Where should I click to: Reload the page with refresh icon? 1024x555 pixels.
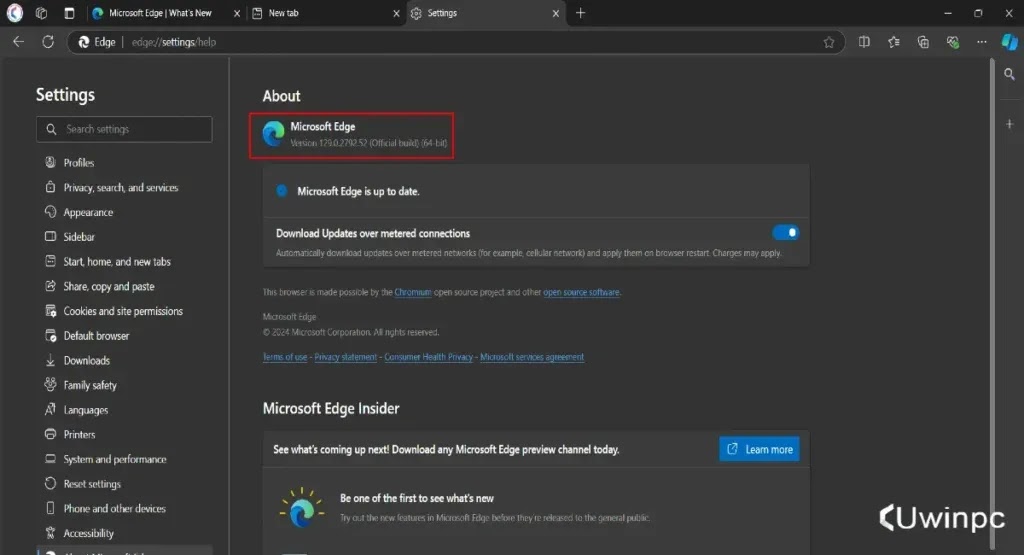pos(48,42)
